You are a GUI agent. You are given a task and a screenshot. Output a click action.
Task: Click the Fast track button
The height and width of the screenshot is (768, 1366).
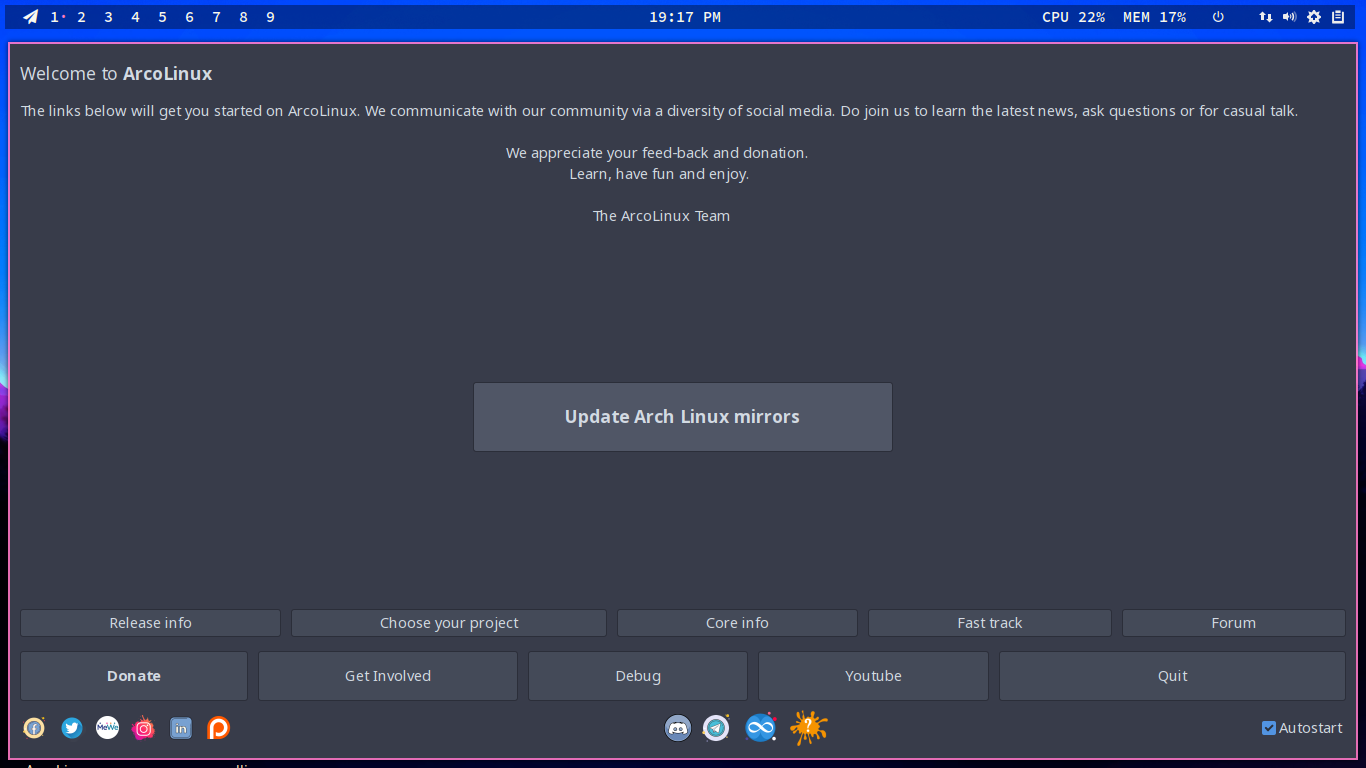tap(990, 623)
